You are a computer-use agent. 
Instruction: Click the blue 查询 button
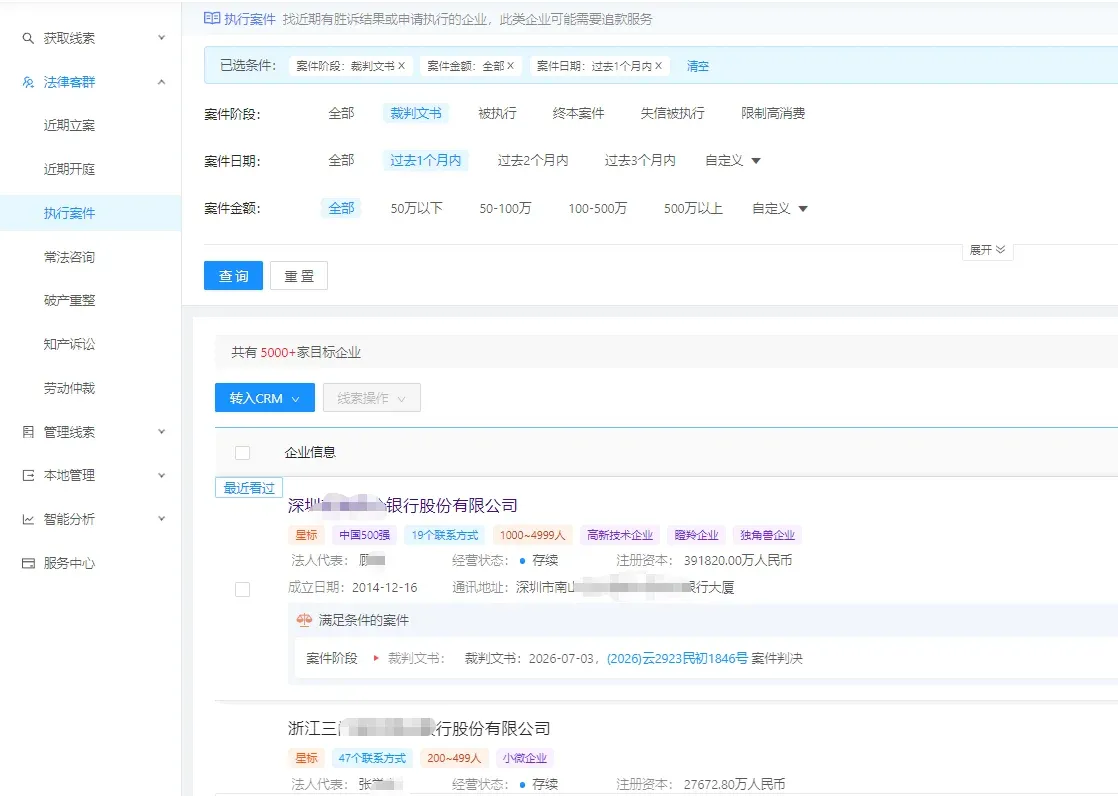(x=233, y=275)
